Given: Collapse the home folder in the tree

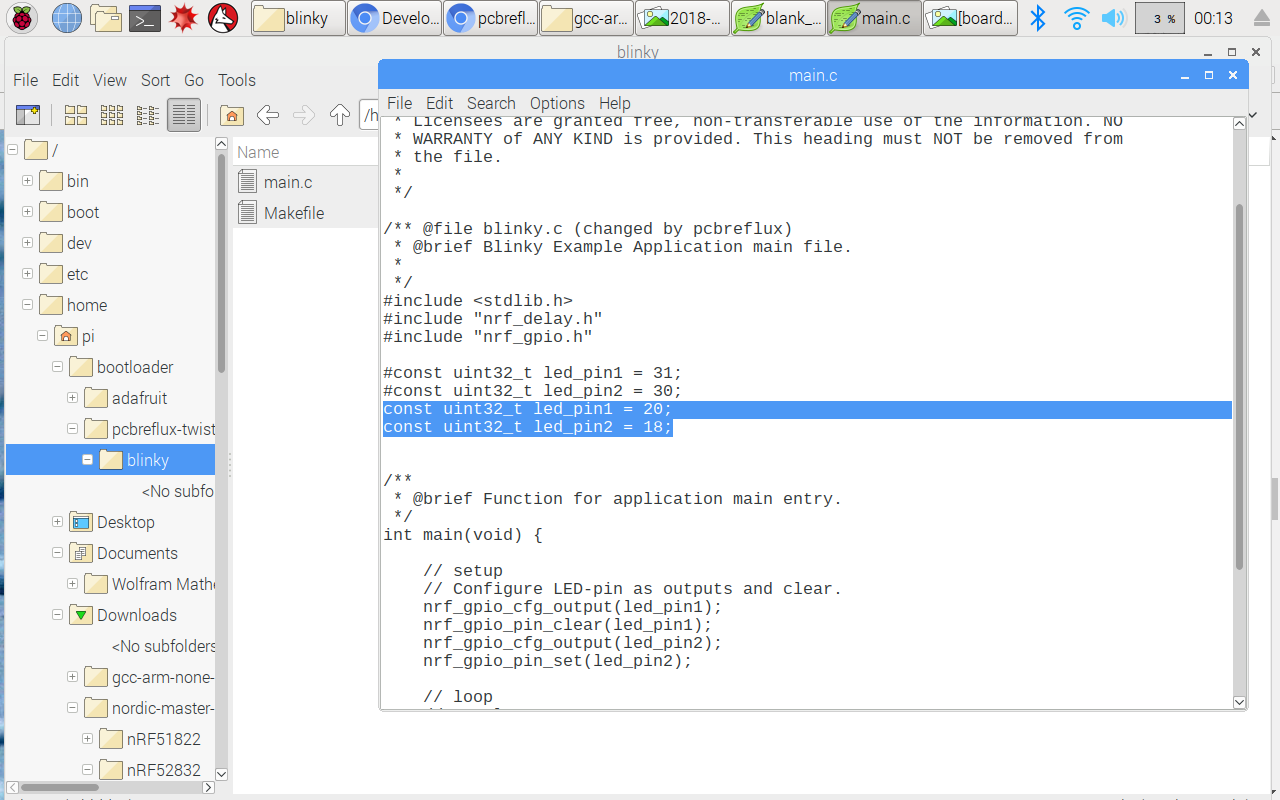Looking at the screenshot, I should (x=28, y=305).
